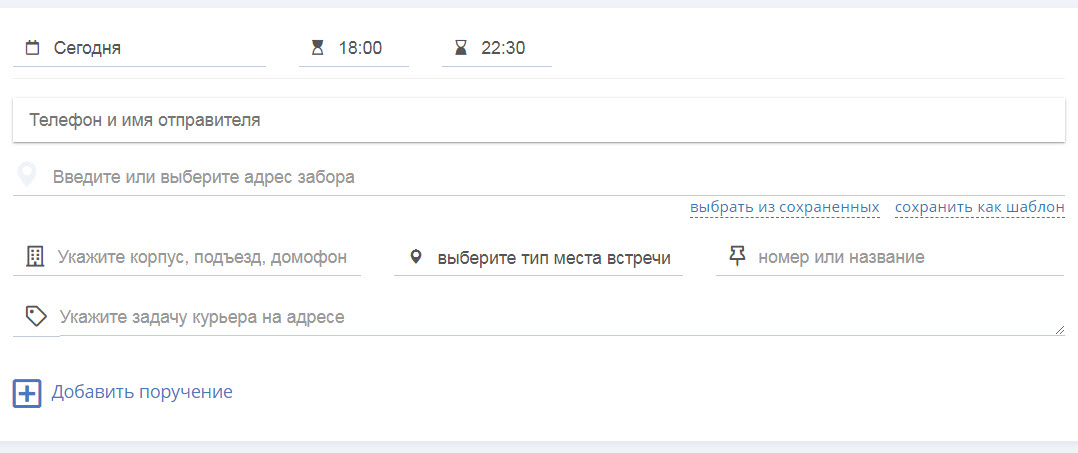Click the plus icon to add an errand
This screenshot has height=453, width=1078.
tap(27, 393)
